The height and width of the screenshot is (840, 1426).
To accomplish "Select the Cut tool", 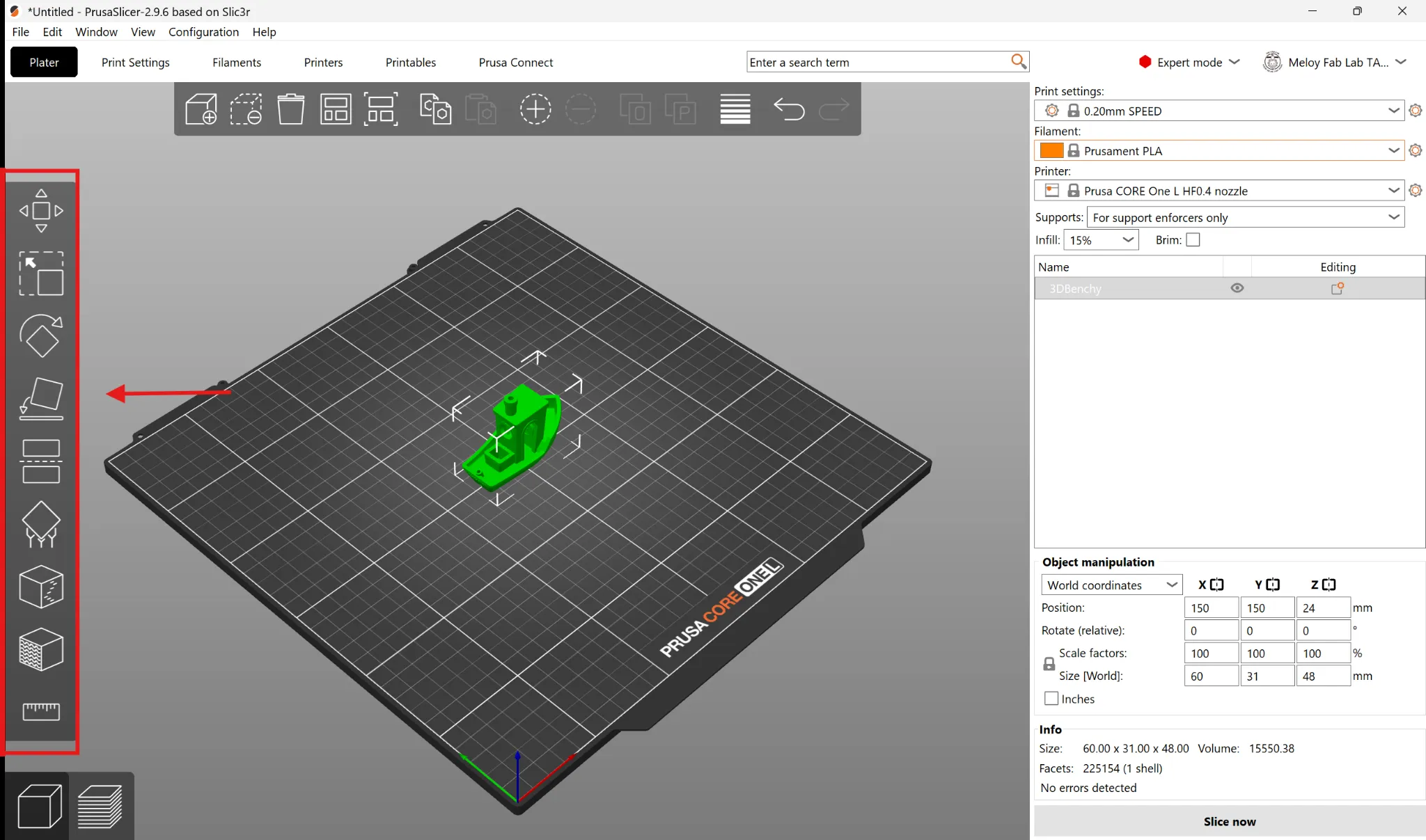I will coord(41,461).
